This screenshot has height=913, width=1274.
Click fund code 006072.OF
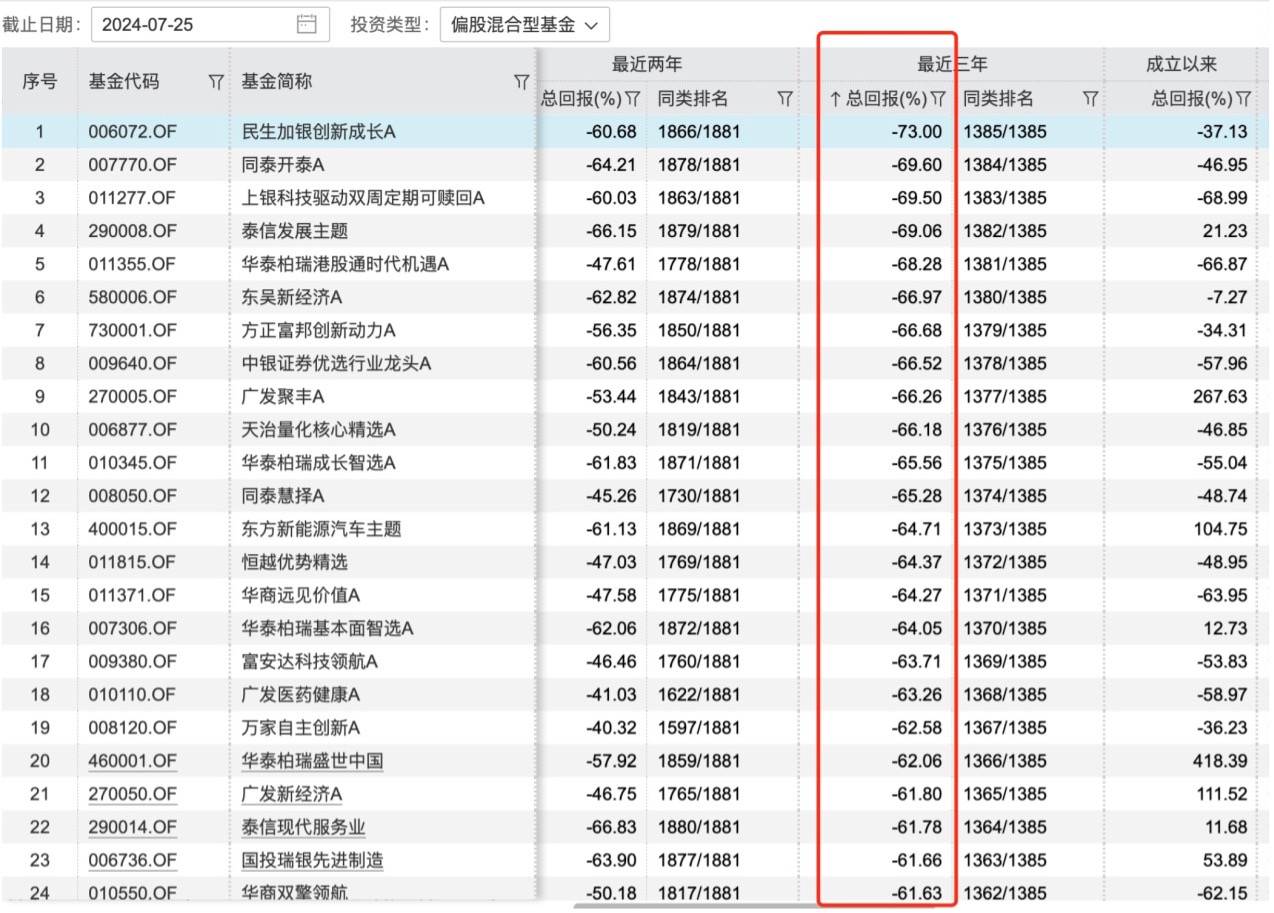[x=133, y=131]
